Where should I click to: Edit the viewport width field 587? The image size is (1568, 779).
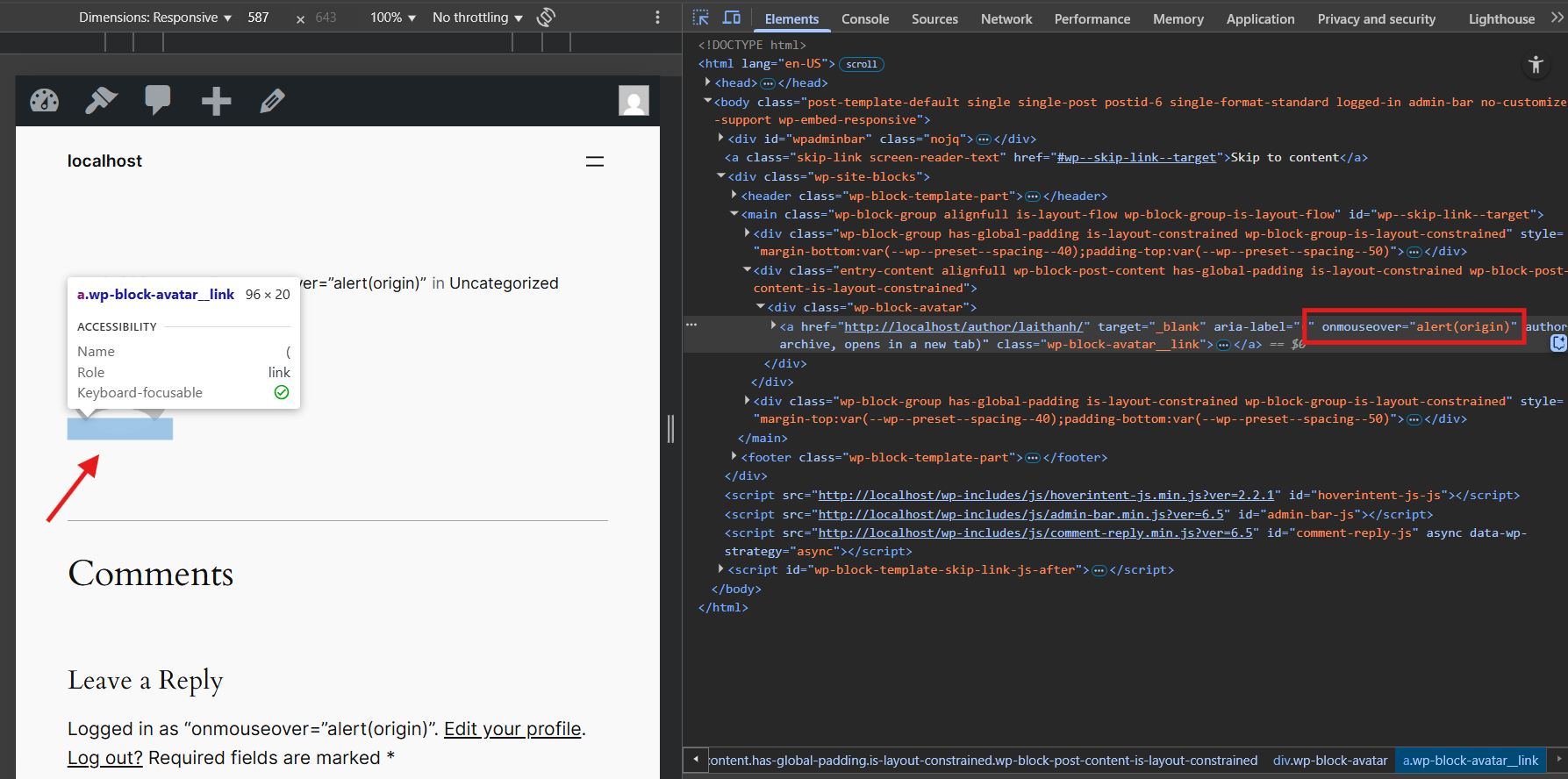tap(259, 18)
